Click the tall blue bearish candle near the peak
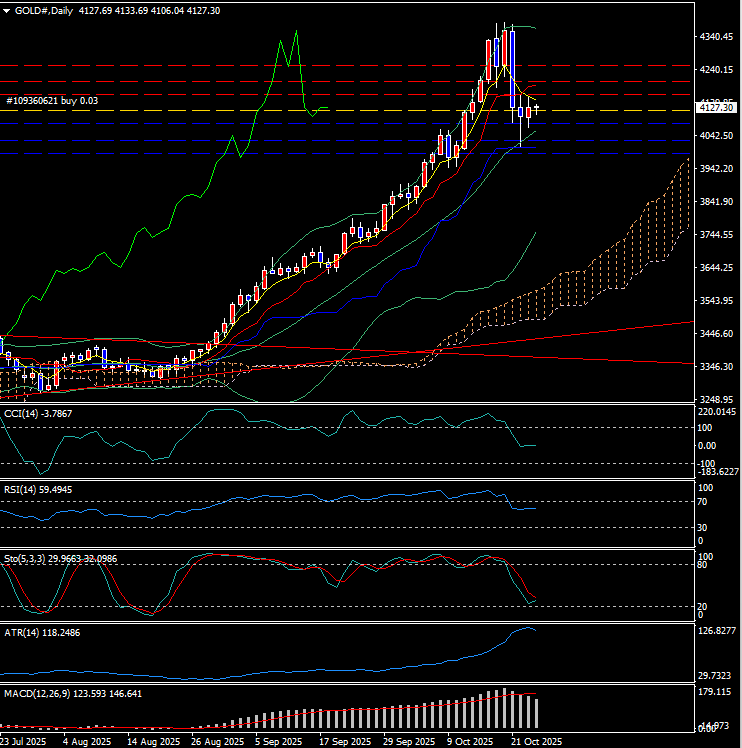742x748 pixels. [512, 68]
